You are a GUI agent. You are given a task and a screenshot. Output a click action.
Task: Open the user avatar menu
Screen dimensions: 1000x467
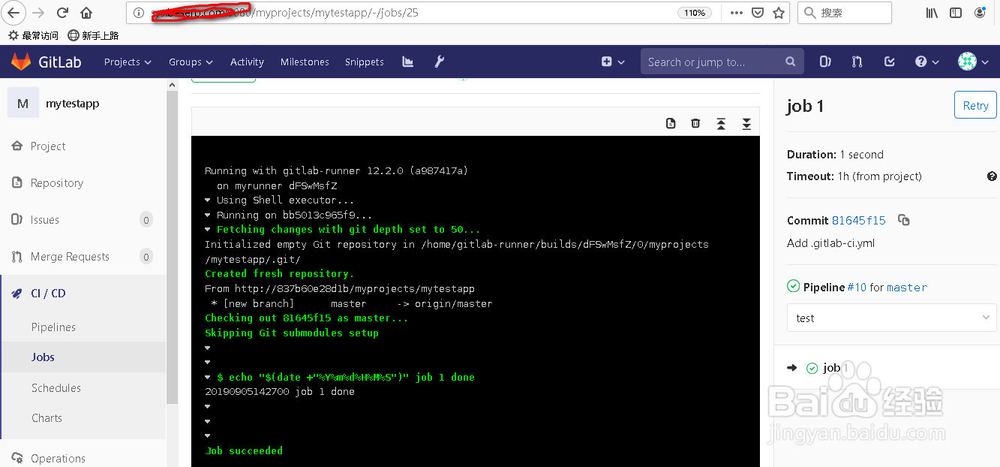(x=973, y=61)
